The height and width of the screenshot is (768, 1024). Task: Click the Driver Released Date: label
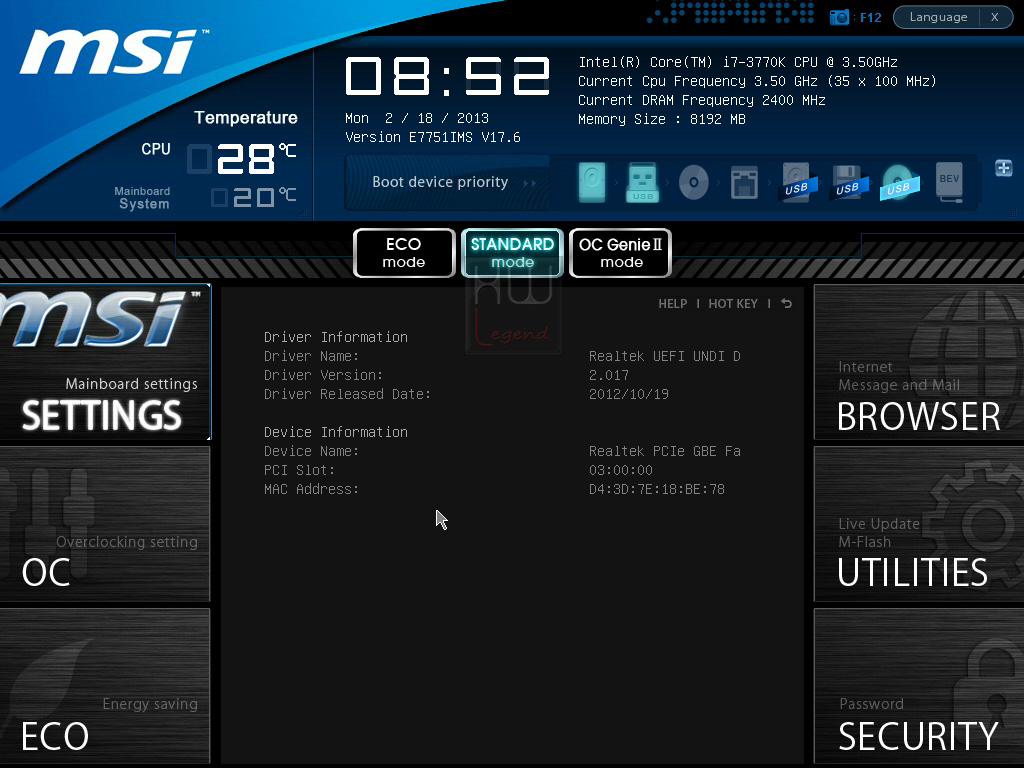[x=347, y=394]
